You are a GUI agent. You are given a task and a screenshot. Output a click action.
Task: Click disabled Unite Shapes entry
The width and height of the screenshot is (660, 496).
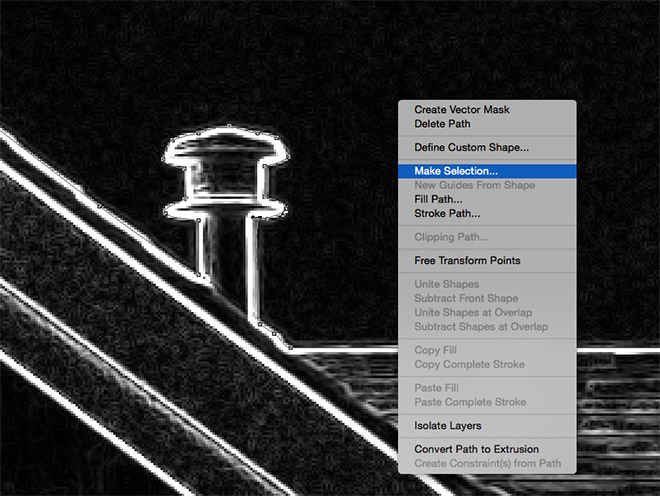487,284
